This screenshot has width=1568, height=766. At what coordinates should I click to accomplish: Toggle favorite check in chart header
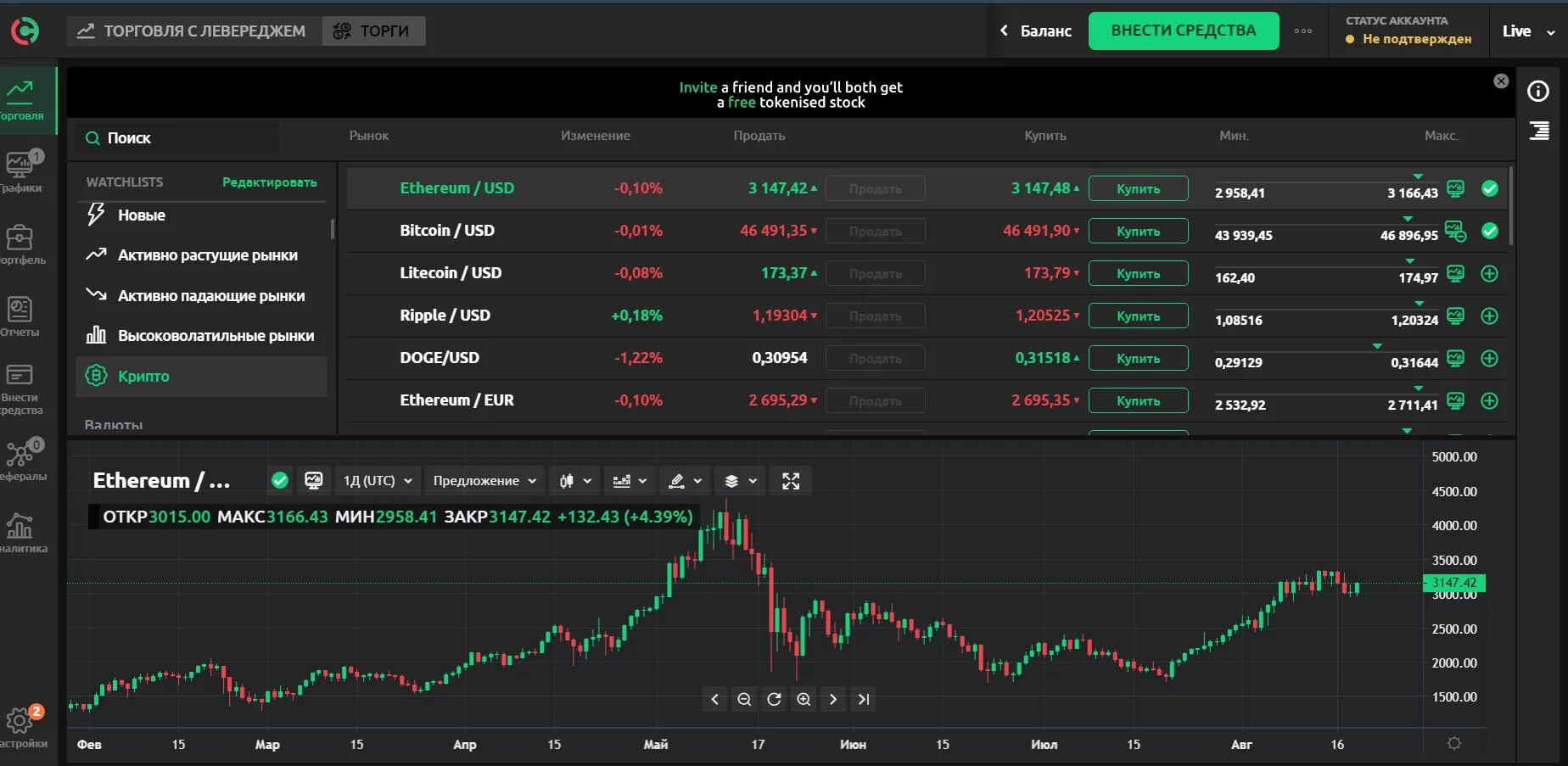click(x=280, y=481)
